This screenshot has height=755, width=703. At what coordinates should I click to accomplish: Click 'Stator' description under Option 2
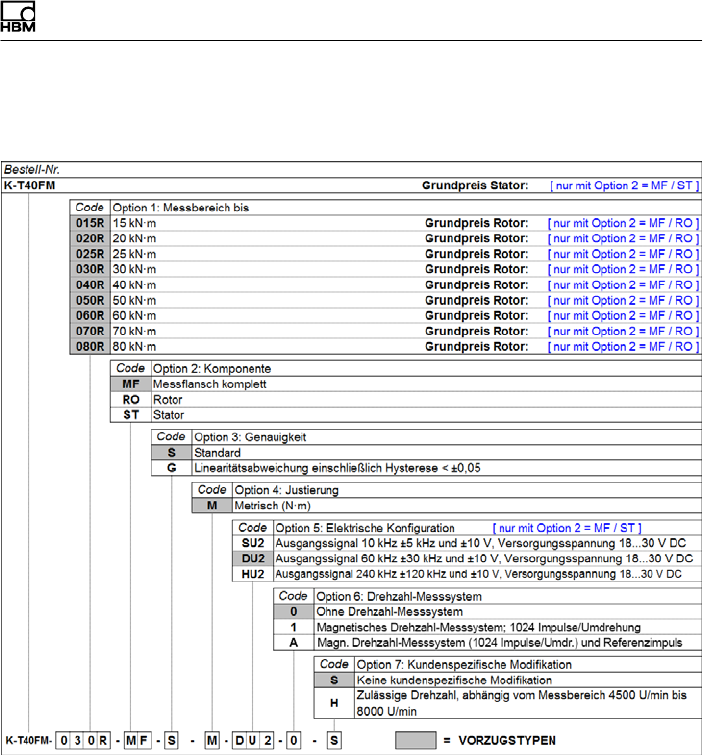[169, 415]
